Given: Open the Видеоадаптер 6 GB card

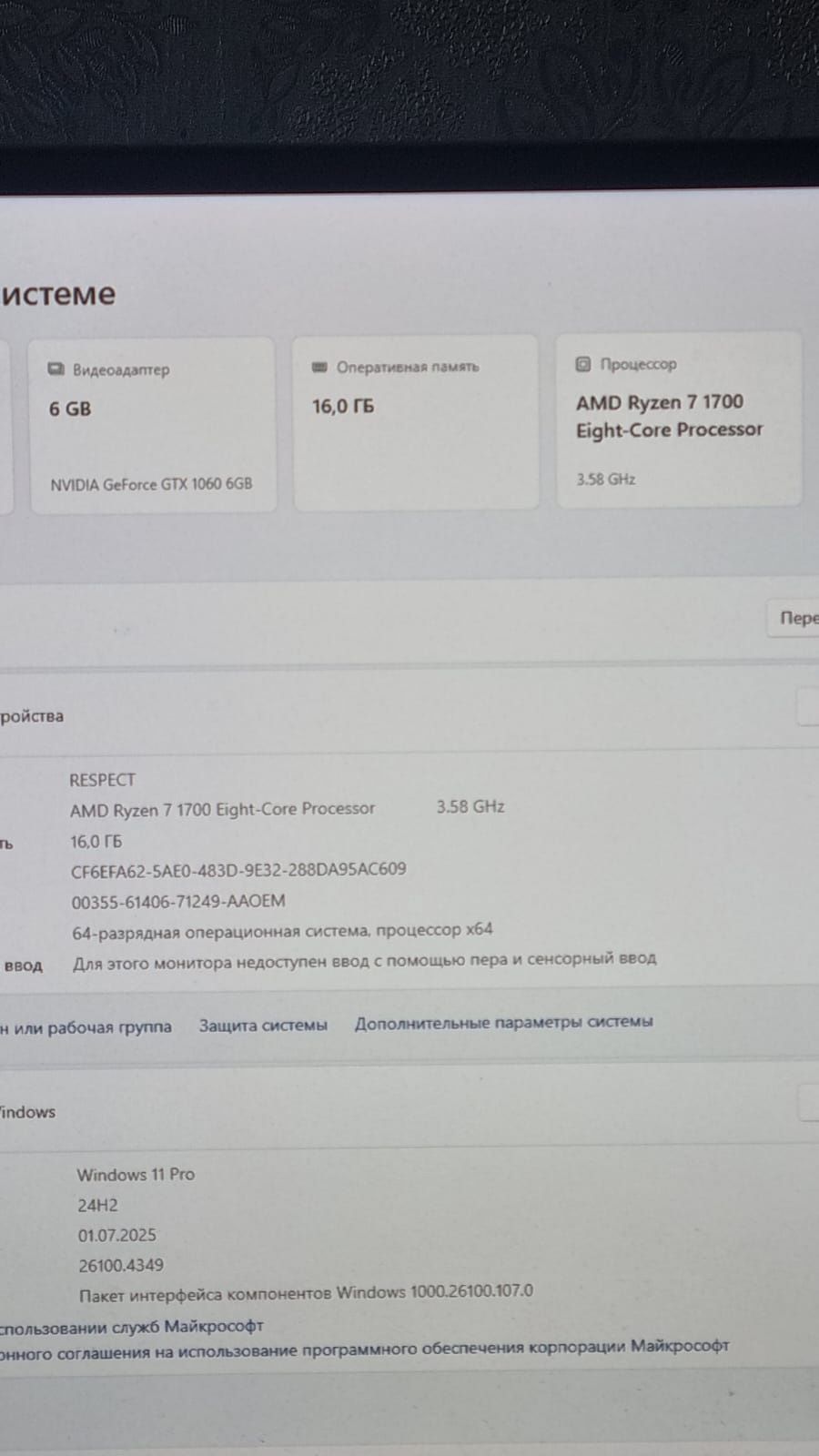Looking at the screenshot, I should (x=152, y=425).
